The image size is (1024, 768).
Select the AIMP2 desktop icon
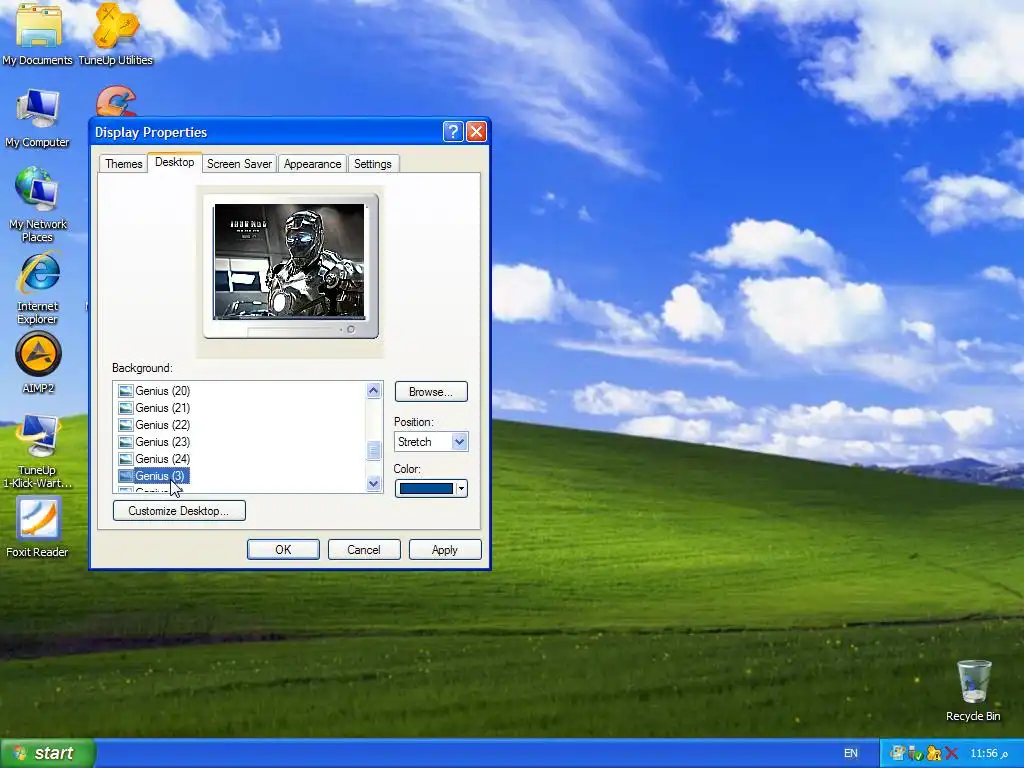click(x=38, y=362)
